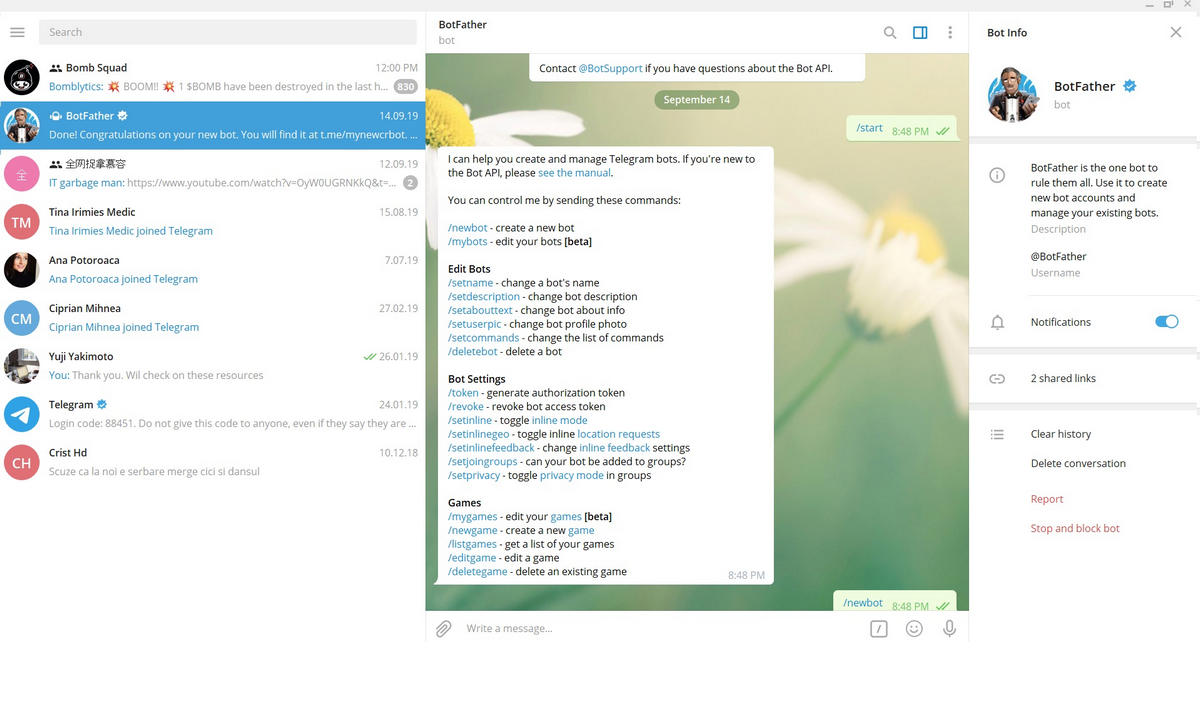This screenshot has height=721, width=1200.
Task: Open the three-dot chat options menu
Action: coord(950,33)
